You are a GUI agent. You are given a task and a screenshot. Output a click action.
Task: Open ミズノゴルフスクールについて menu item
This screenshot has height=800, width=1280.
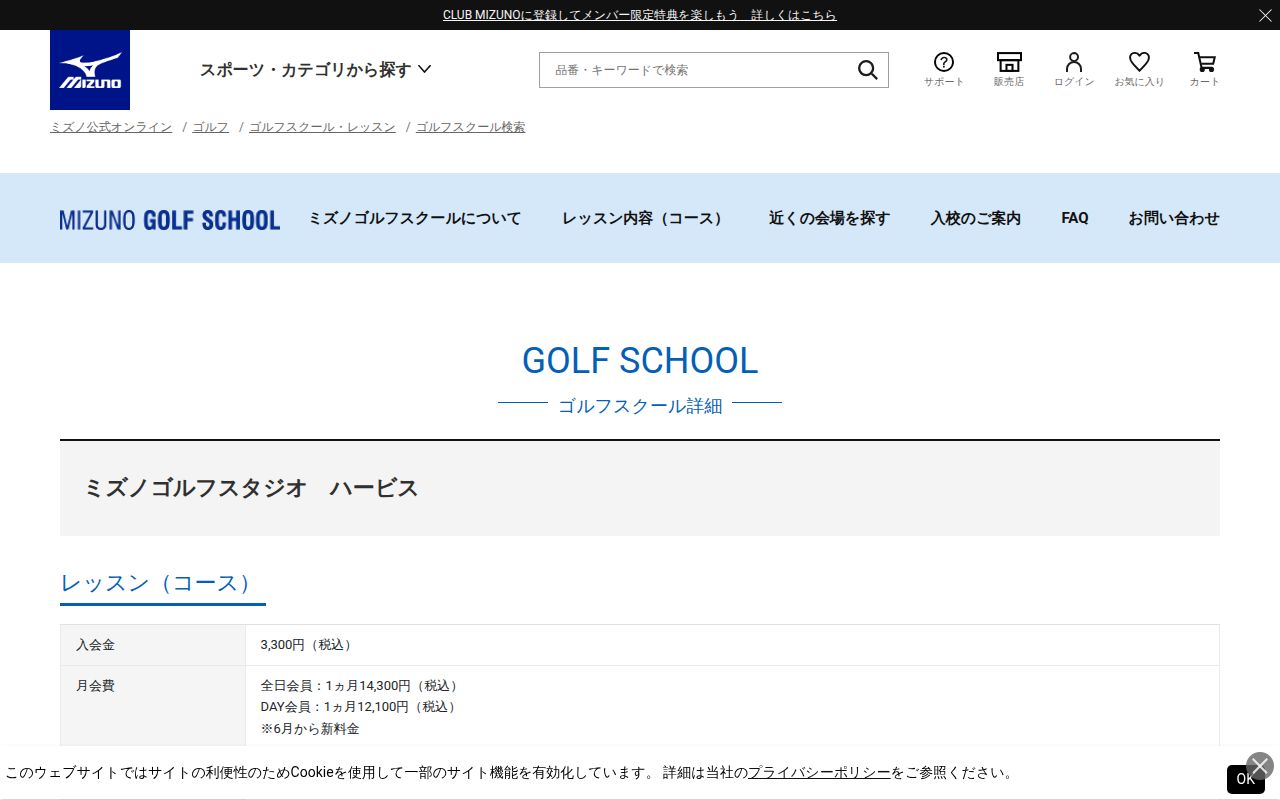tap(415, 218)
